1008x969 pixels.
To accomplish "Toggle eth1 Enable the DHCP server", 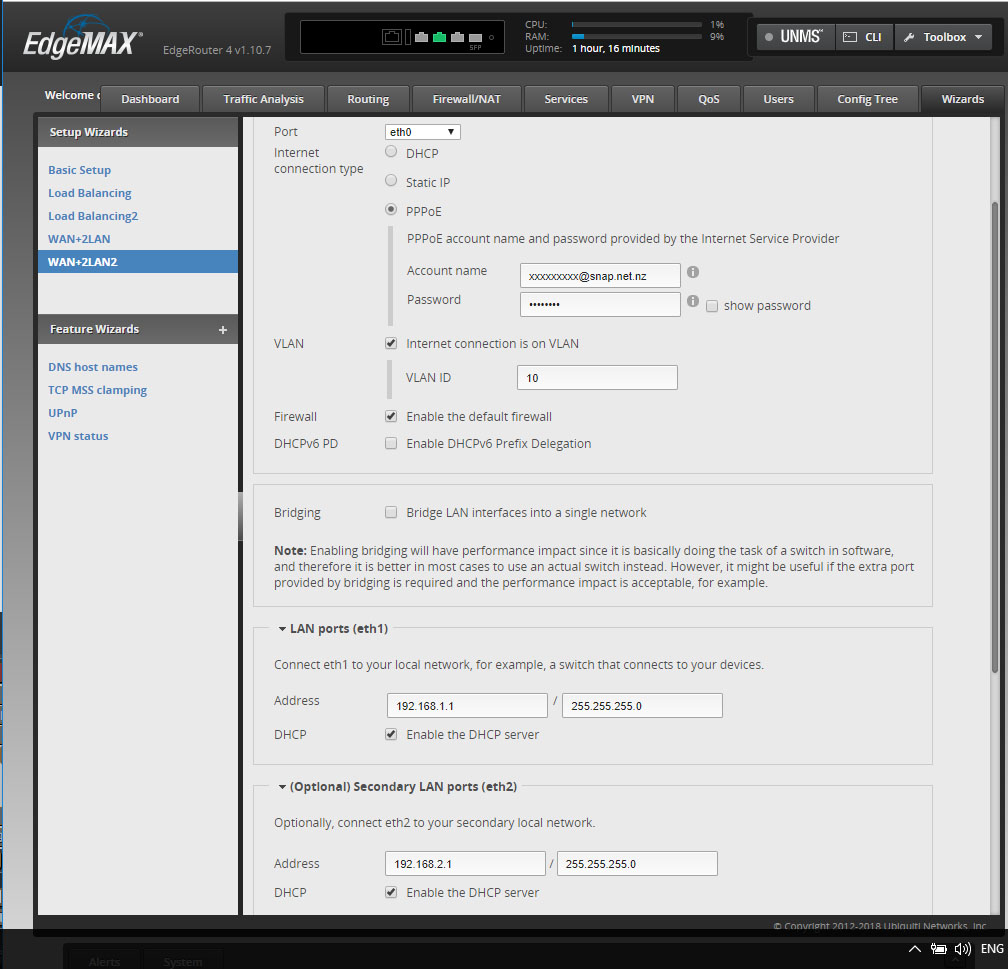I will pyautogui.click(x=391, y=734).
